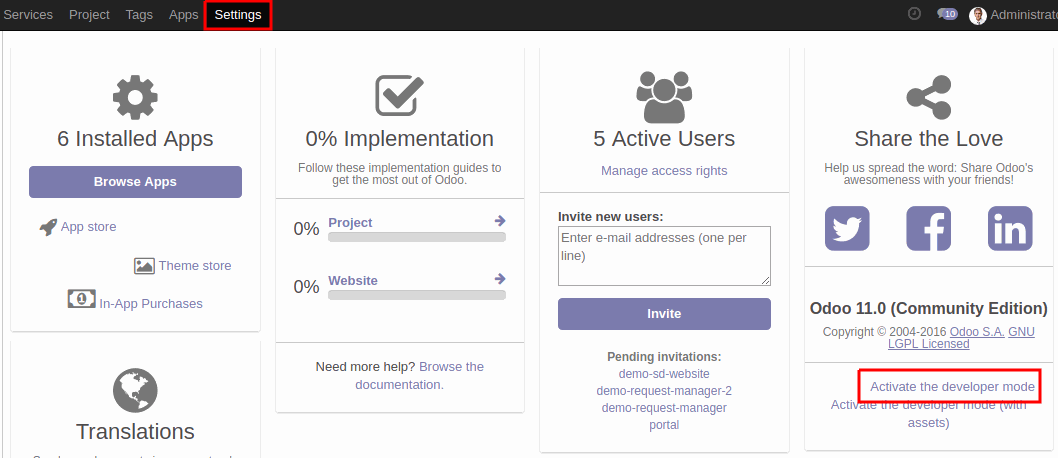Click the Browse Apps button

coord(135,182)
